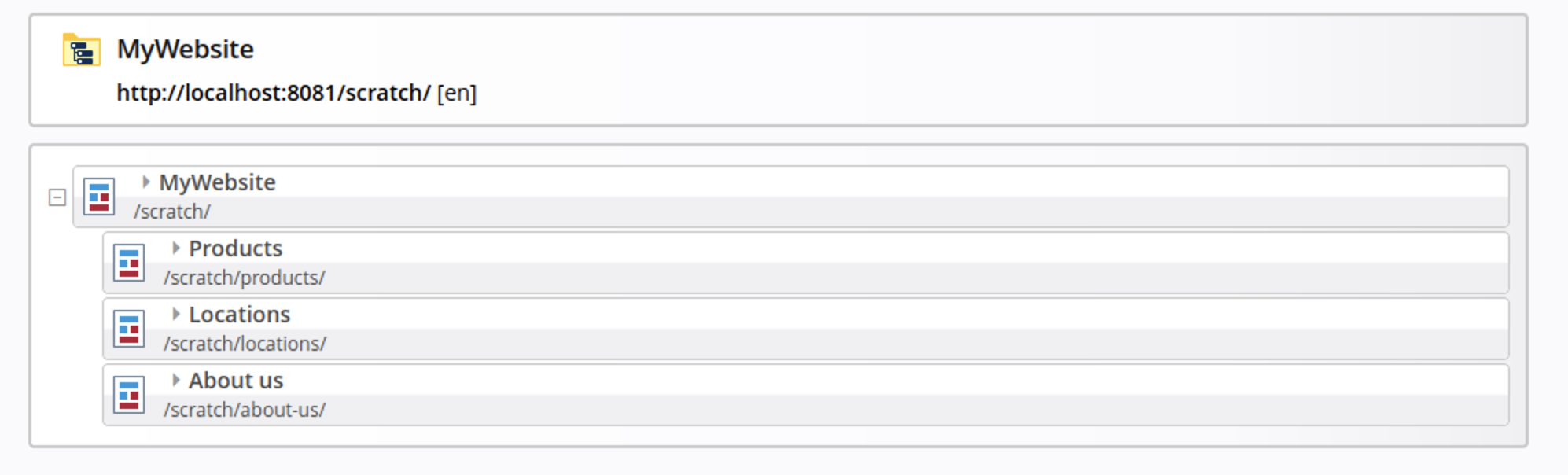Click the sitemap folder icon beside the MyWebsite heading
The image size is (1568, 475).
click(82, 50)
